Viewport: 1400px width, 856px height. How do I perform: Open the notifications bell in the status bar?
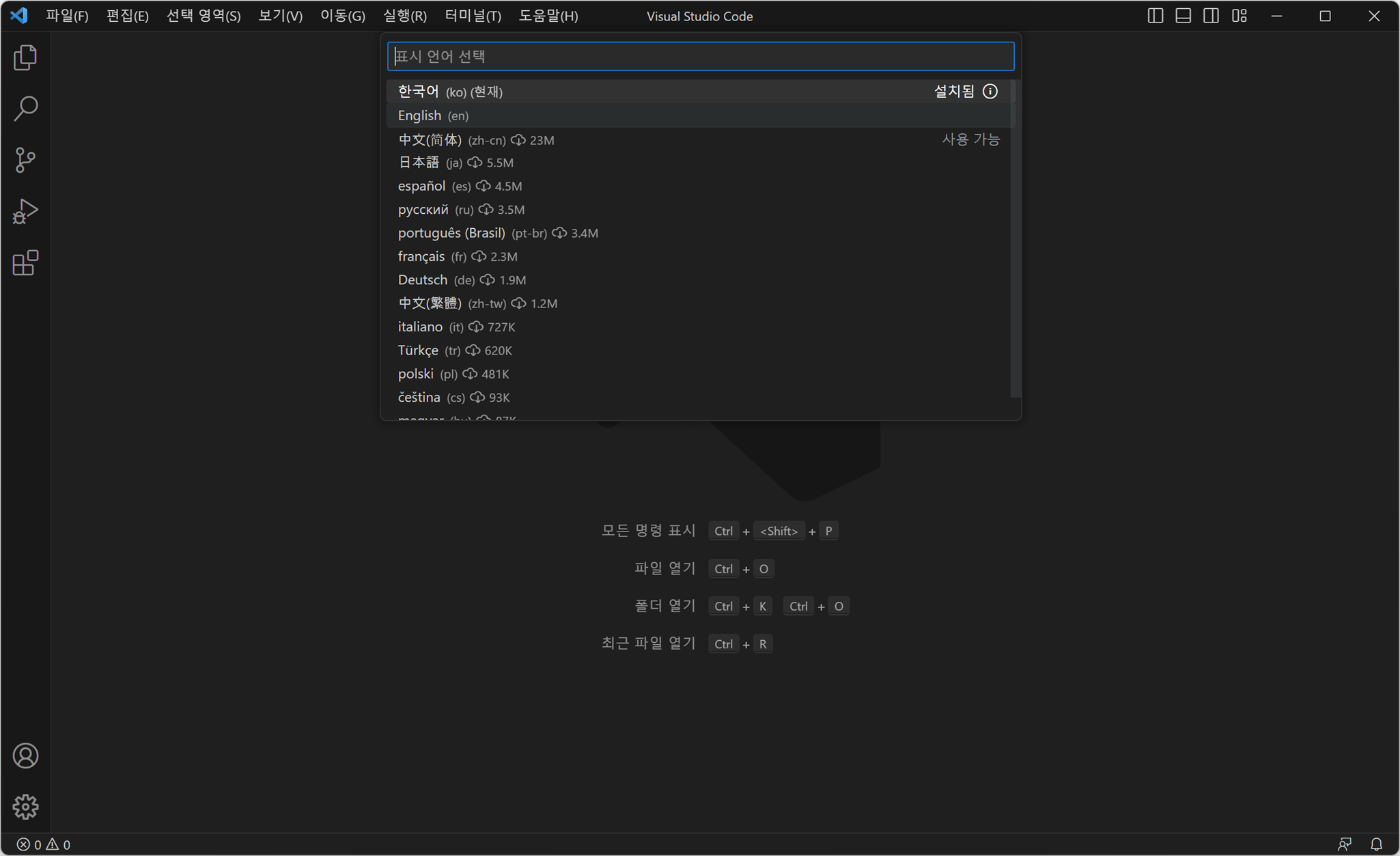[1376, 844]
